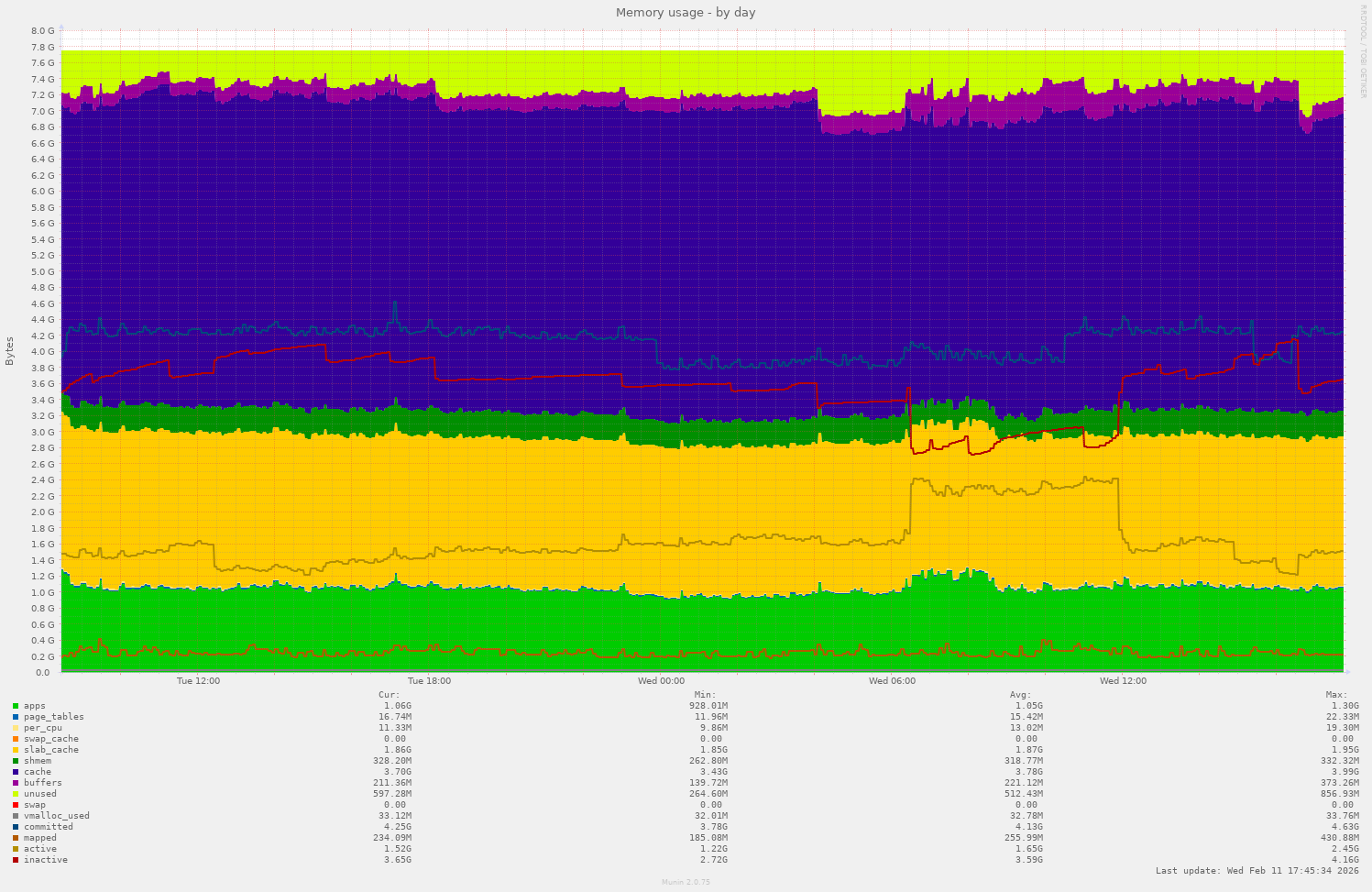Click the Munin 2.0.75 footer link
This screenshot has height=892, width=1372.
(686, 882)
